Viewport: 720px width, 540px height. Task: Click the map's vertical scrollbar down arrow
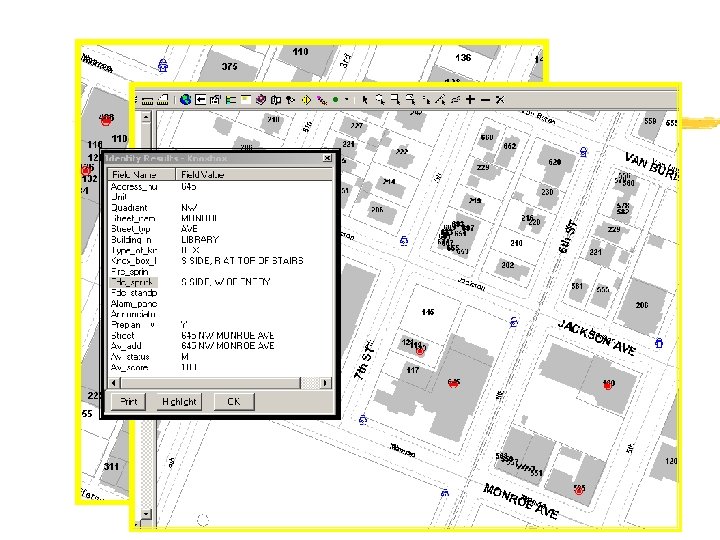coord(146,514)
